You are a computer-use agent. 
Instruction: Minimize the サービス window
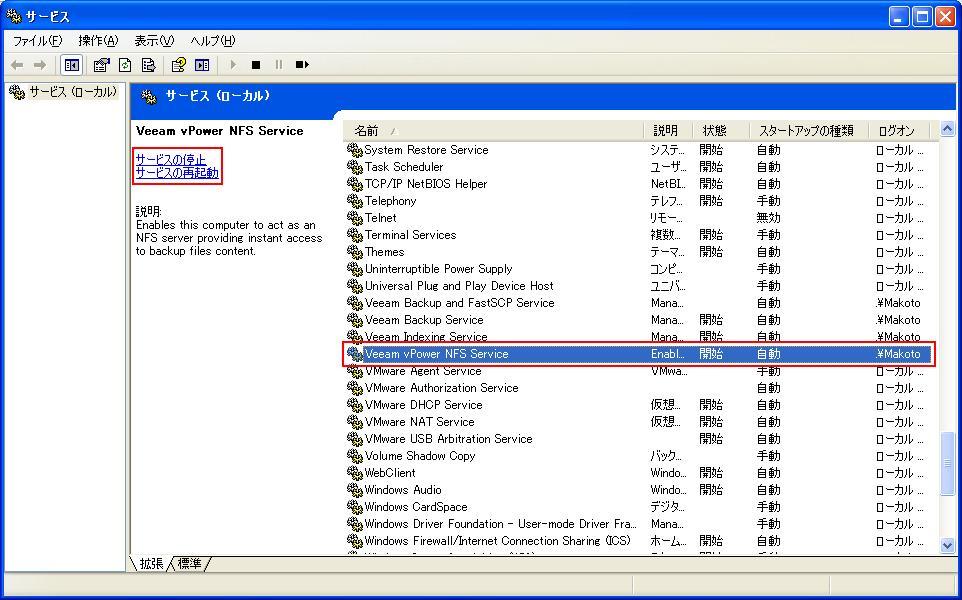[899, 17]
